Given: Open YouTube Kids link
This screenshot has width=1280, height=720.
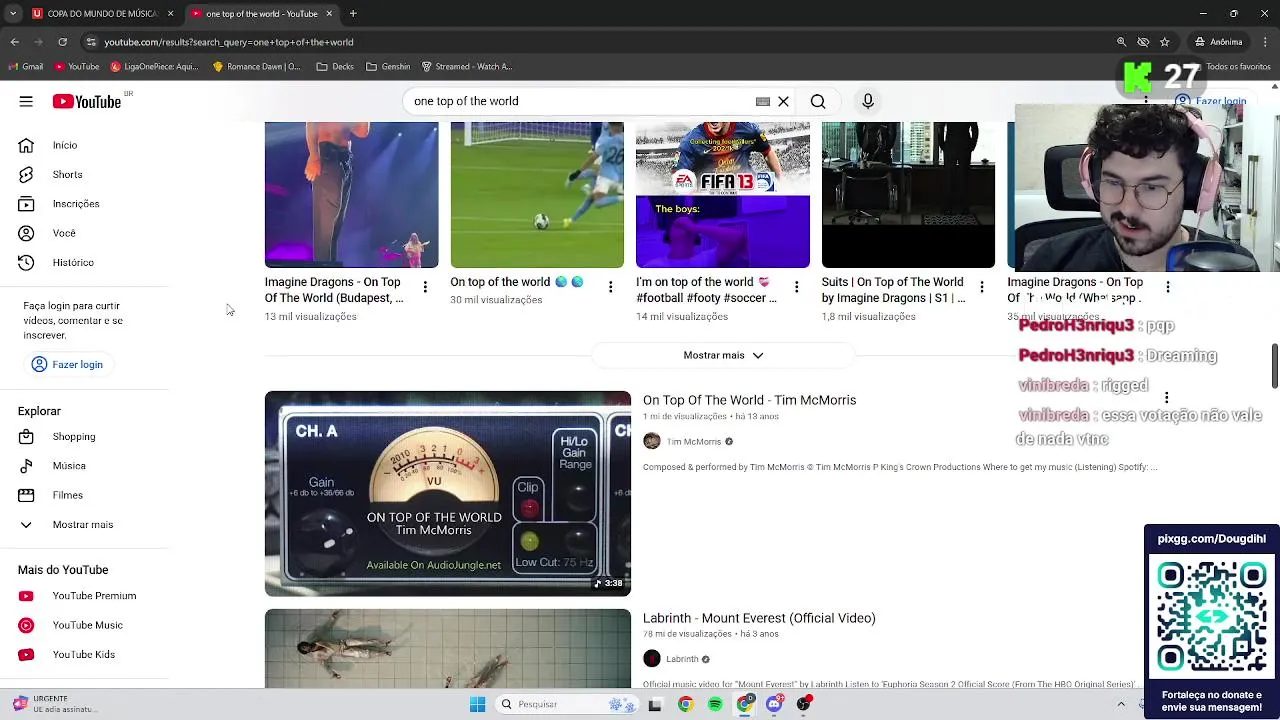Looking at the screenshot, I should point(84,654).
